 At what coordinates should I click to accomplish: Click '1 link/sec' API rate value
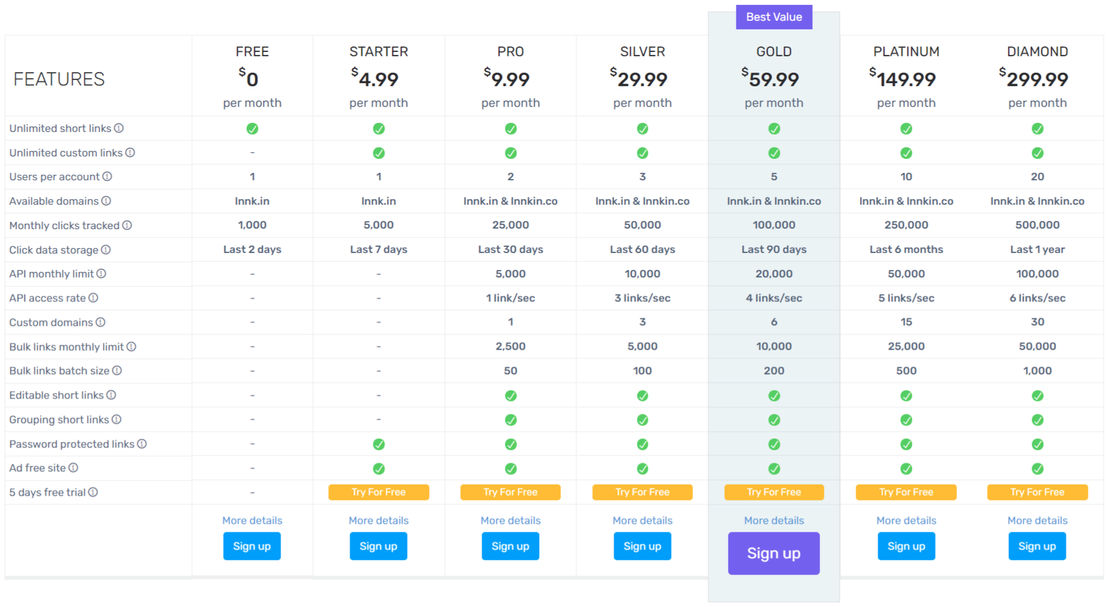(x=511, y=298)
